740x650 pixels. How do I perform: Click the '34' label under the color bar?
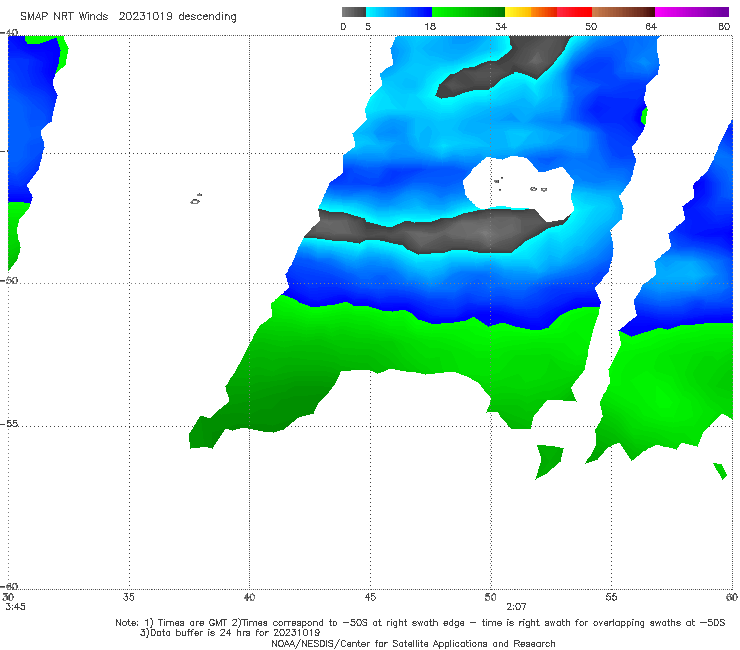501,26
